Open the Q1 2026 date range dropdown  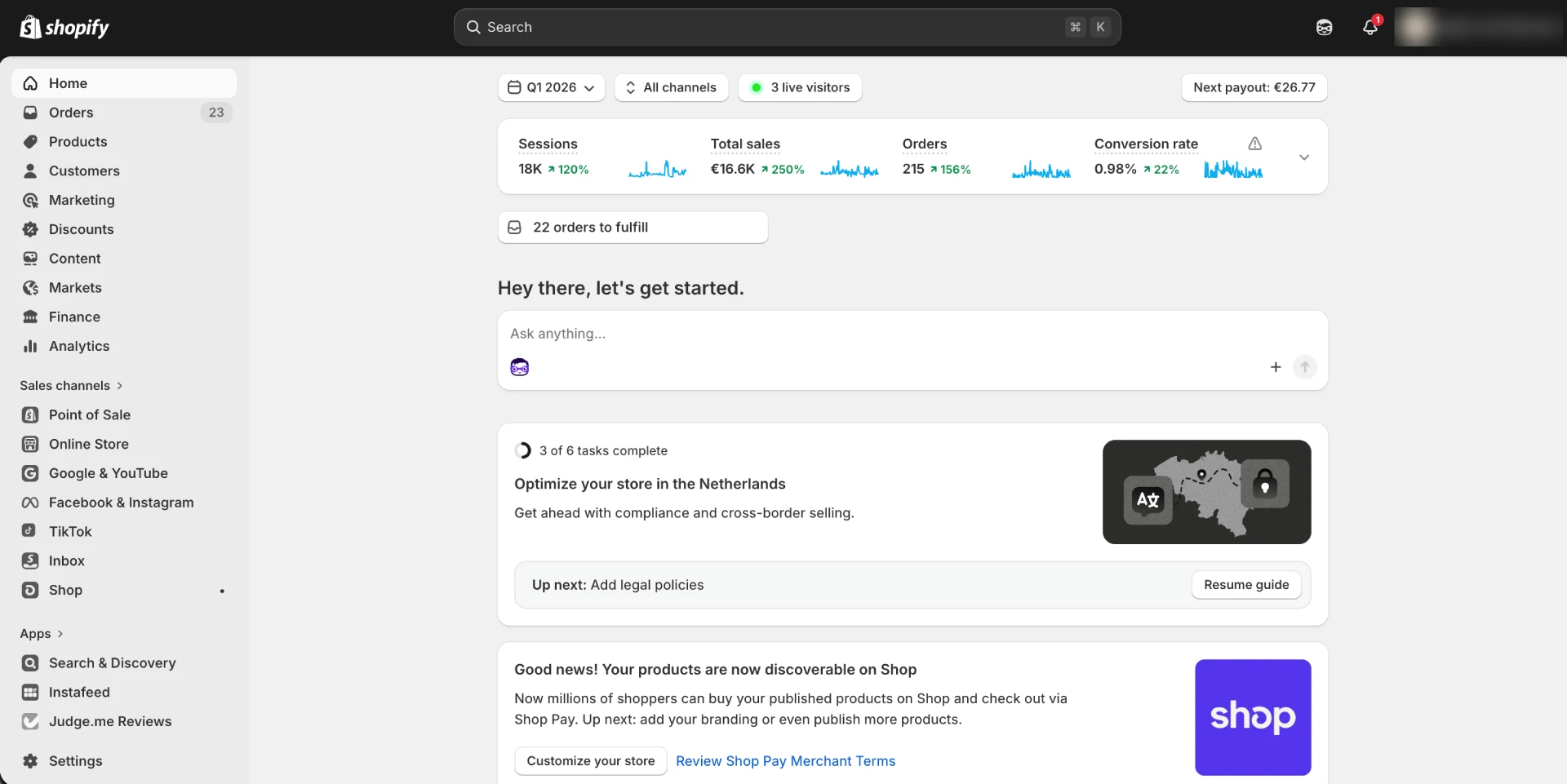(551, 87)
